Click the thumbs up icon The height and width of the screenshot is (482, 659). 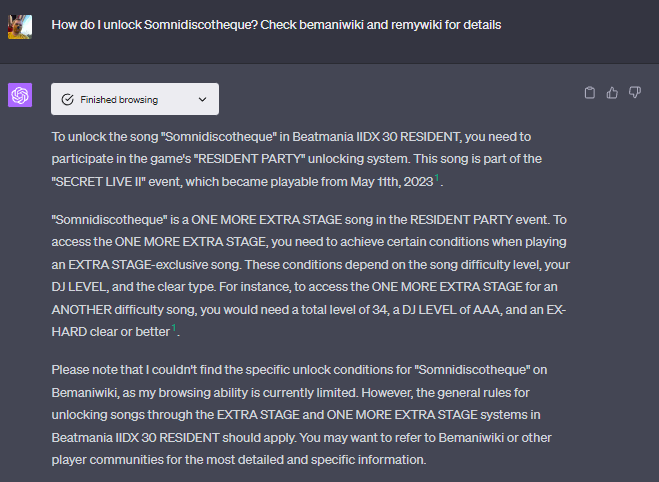pyautogui.click(x=612, y=93)
